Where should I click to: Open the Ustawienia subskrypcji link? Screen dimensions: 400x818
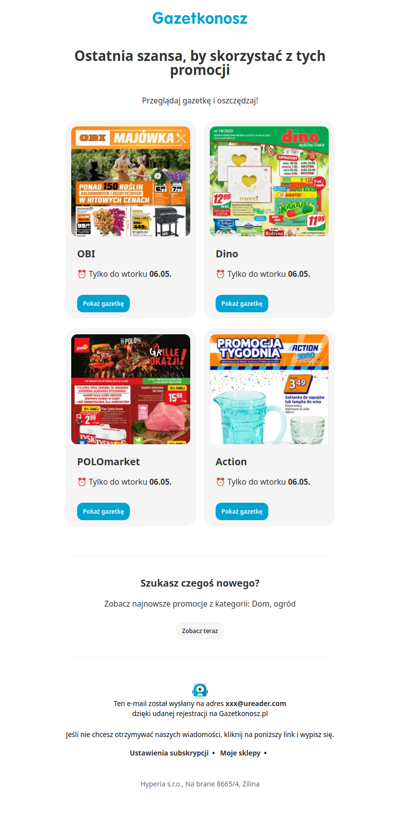point(169,753)
